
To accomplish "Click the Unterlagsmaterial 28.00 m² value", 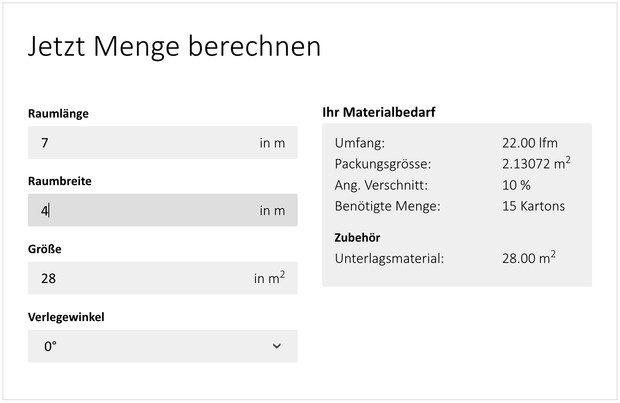I will click(x=529, y=257).
